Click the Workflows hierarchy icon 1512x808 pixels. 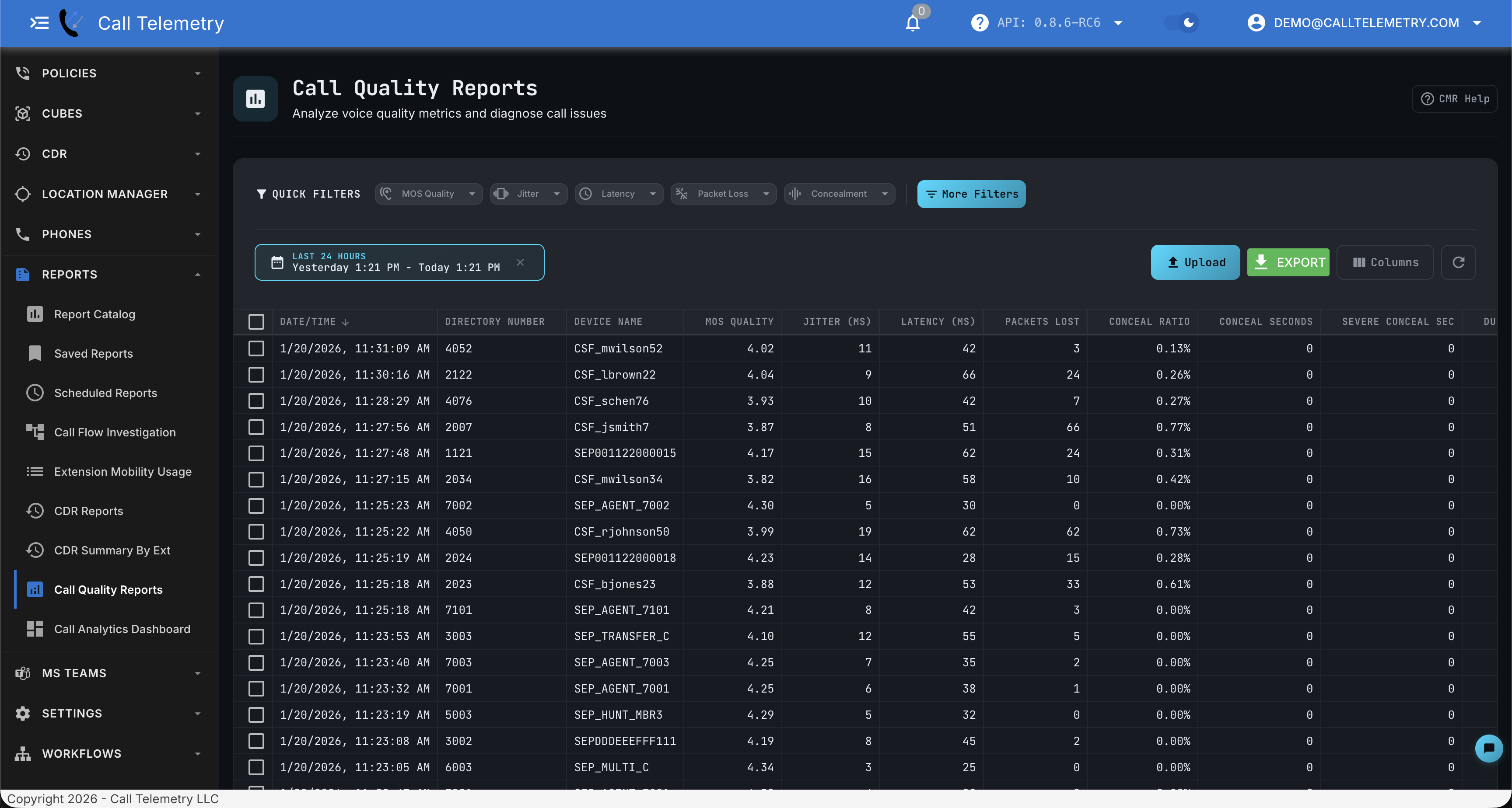tap(23, 753)
